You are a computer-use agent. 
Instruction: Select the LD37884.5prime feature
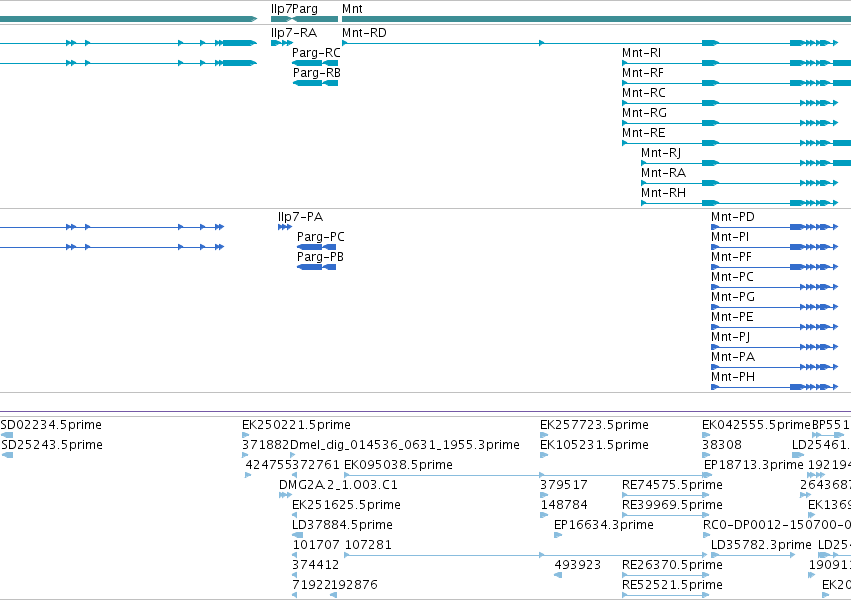tap(342, 525)
